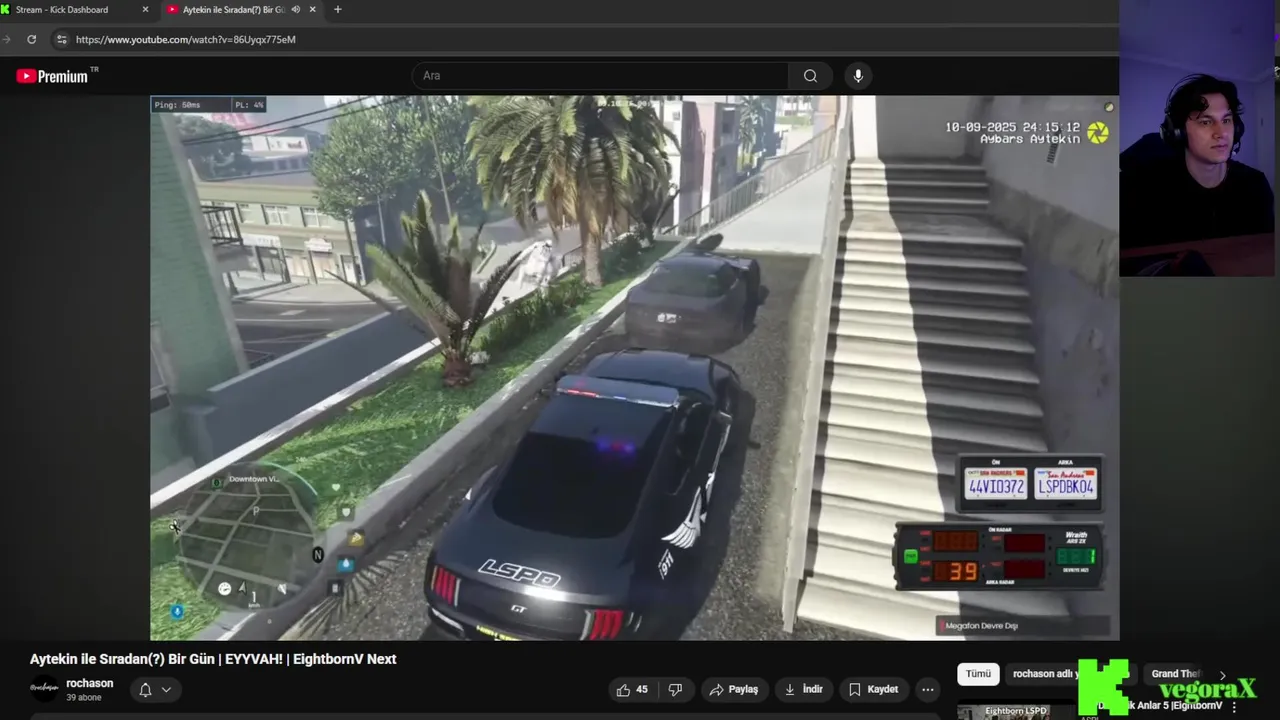
Task: Select the Grand Theft filter chip
Action: click(1175, 674)
